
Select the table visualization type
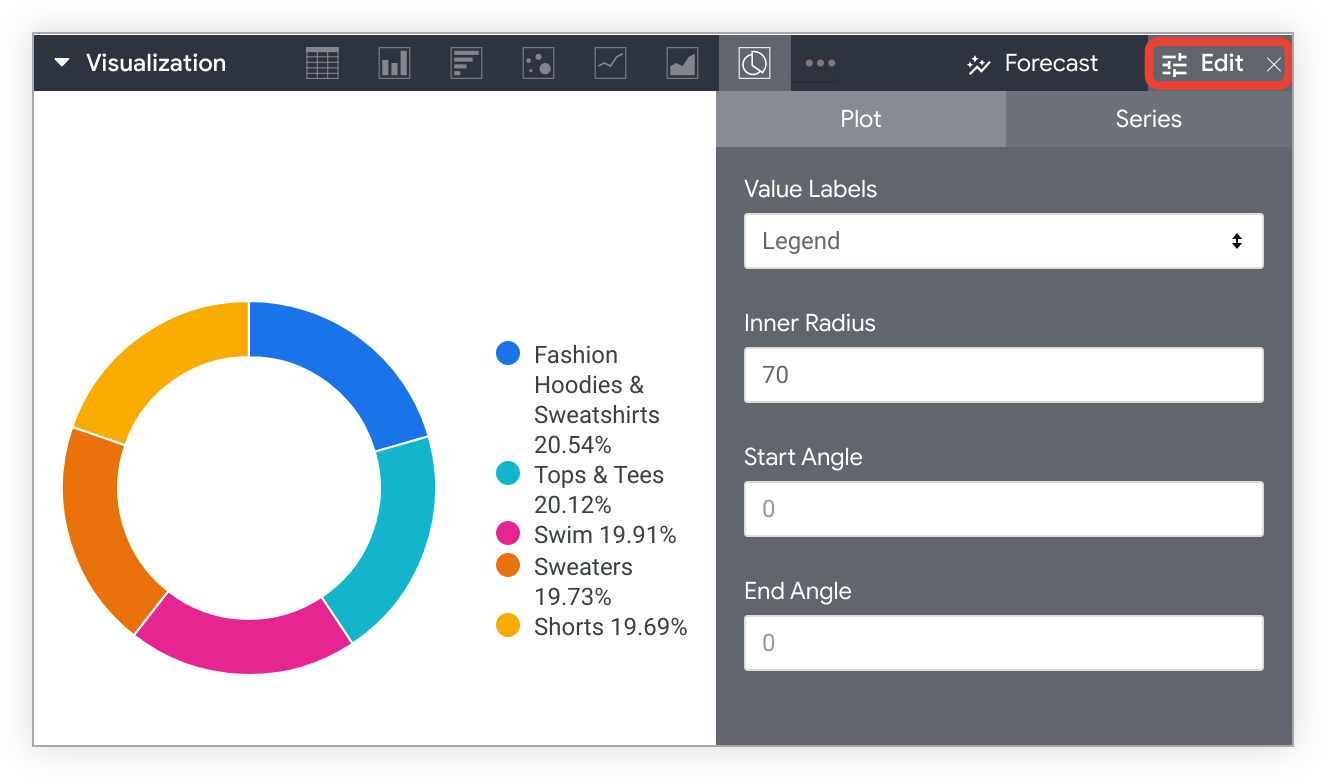pyautogui.click(x=322, y=62)
